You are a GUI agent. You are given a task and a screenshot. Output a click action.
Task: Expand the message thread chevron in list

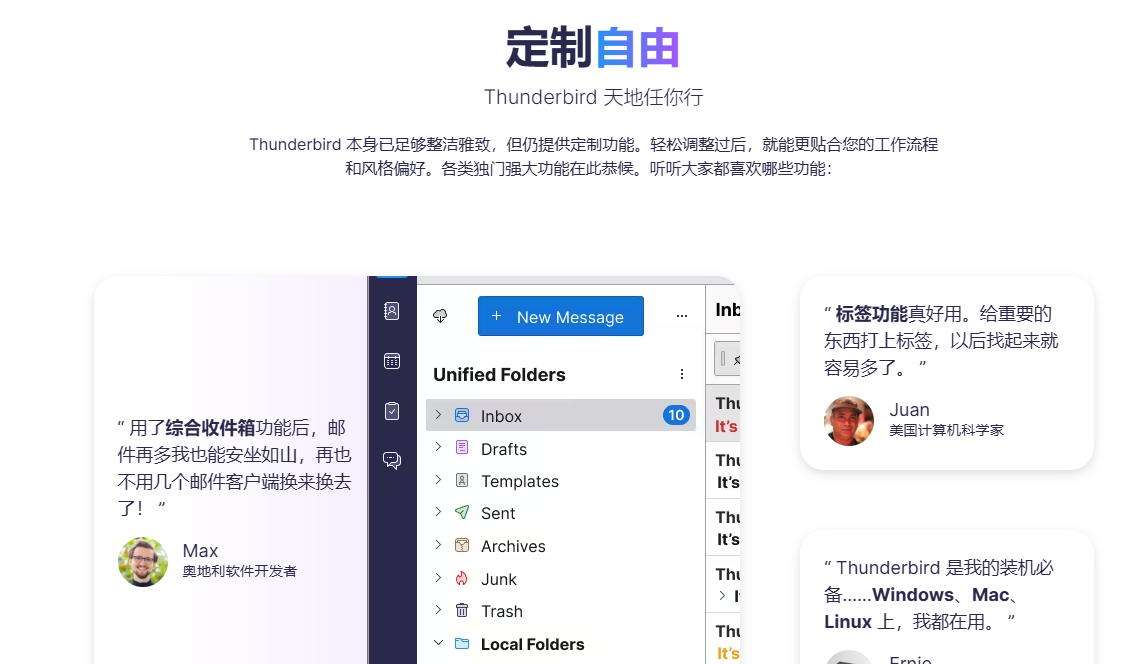[x=722, y=596]
